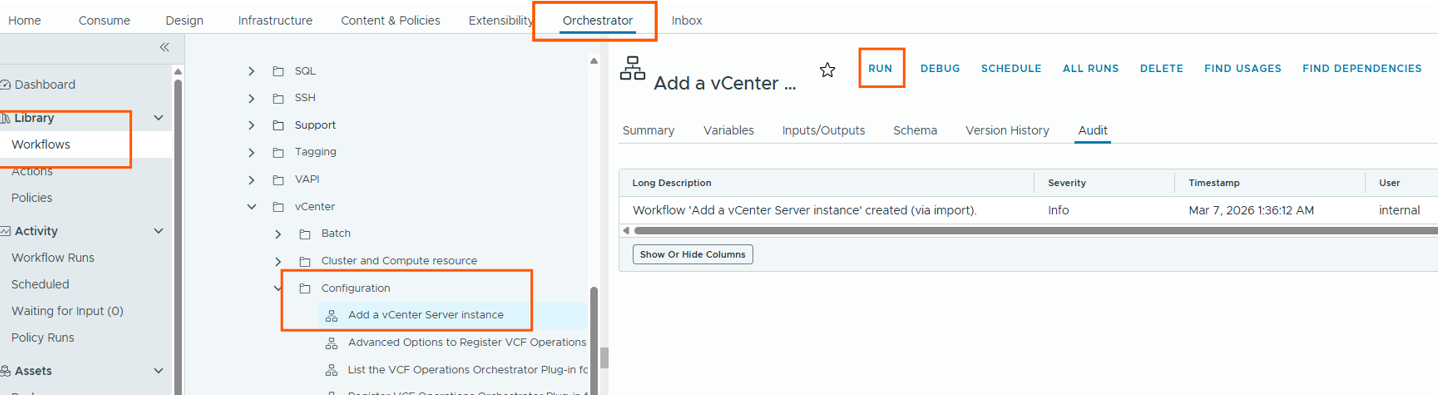Switch to the Schema tab

pyautogui.click(x=915, y=130)
